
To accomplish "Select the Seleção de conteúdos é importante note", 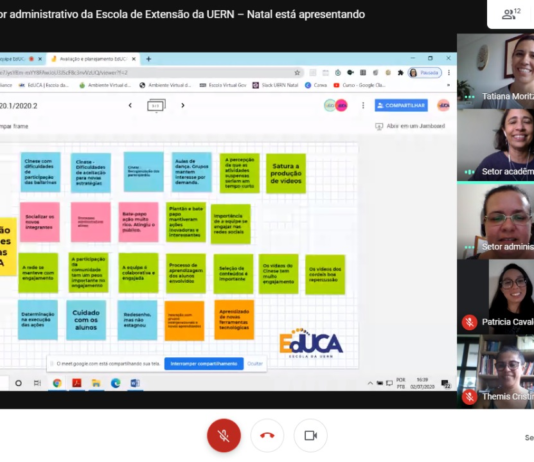I will click(x=233, y=274).
